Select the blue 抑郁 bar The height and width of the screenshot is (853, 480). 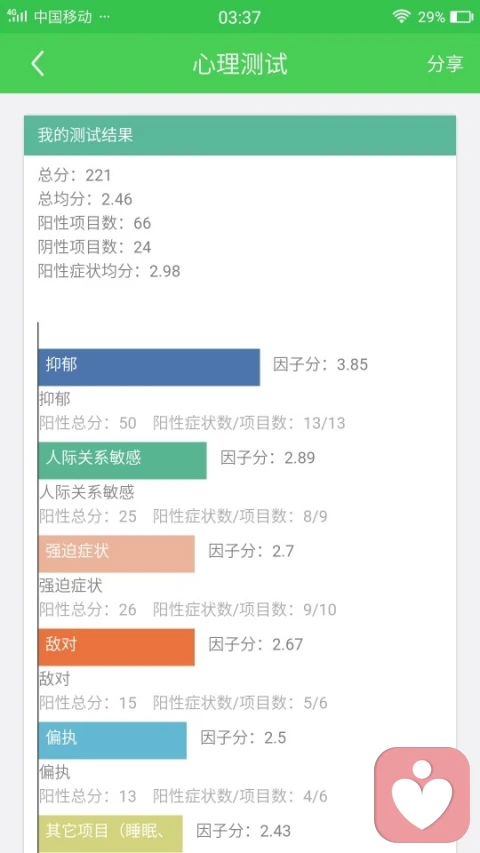click(149, 367)
